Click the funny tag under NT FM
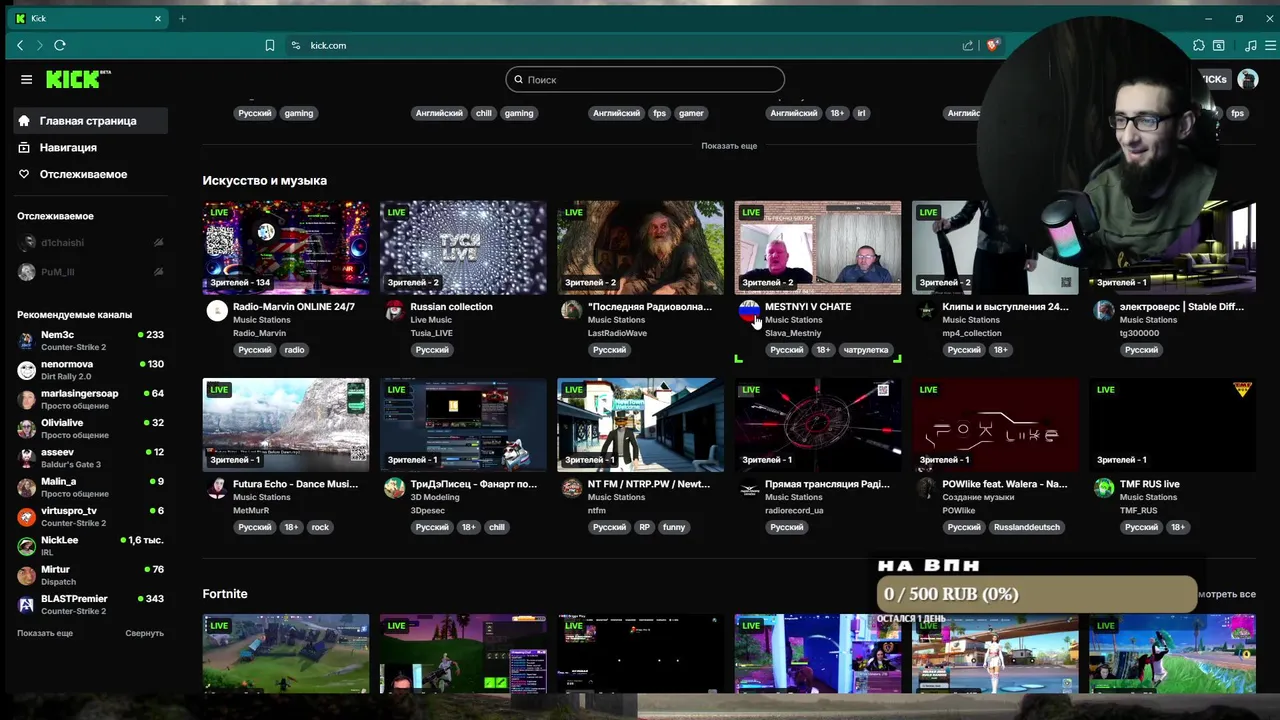Viewport: 1280px width, 720px height. tap(674, 527)
